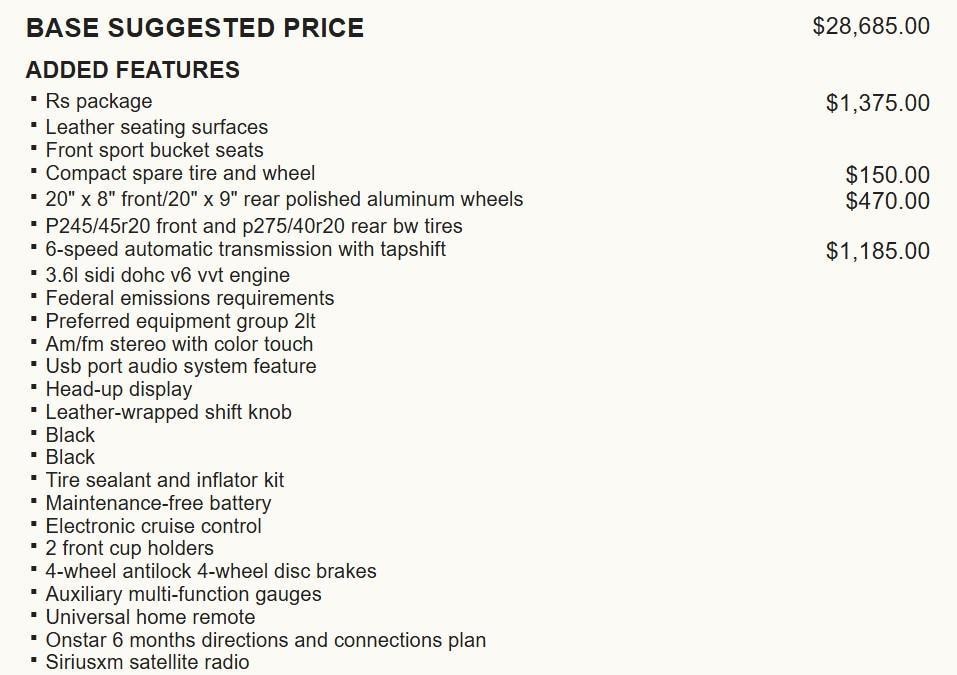Click the Preferred equipment group 2lt entry
The width and height of the screenshot is (957, 675).
[x=181, y=321]
